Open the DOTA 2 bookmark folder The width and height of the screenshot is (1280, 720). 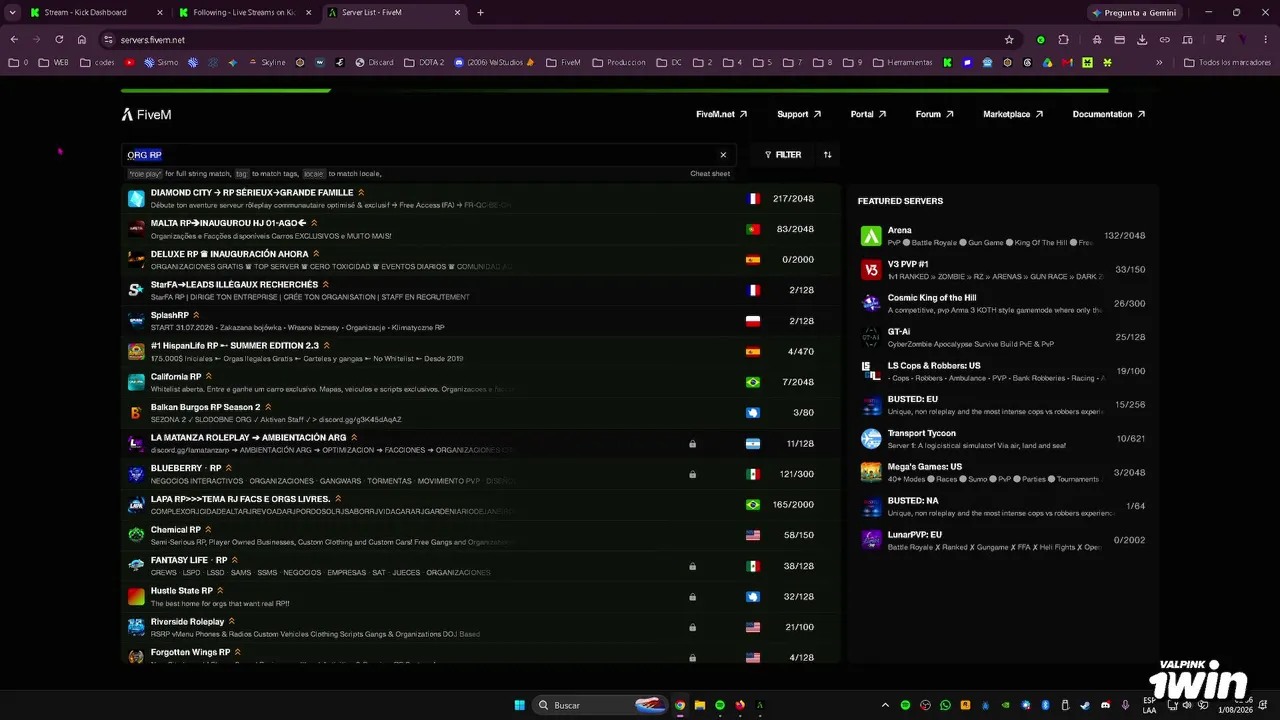point(424,62)
